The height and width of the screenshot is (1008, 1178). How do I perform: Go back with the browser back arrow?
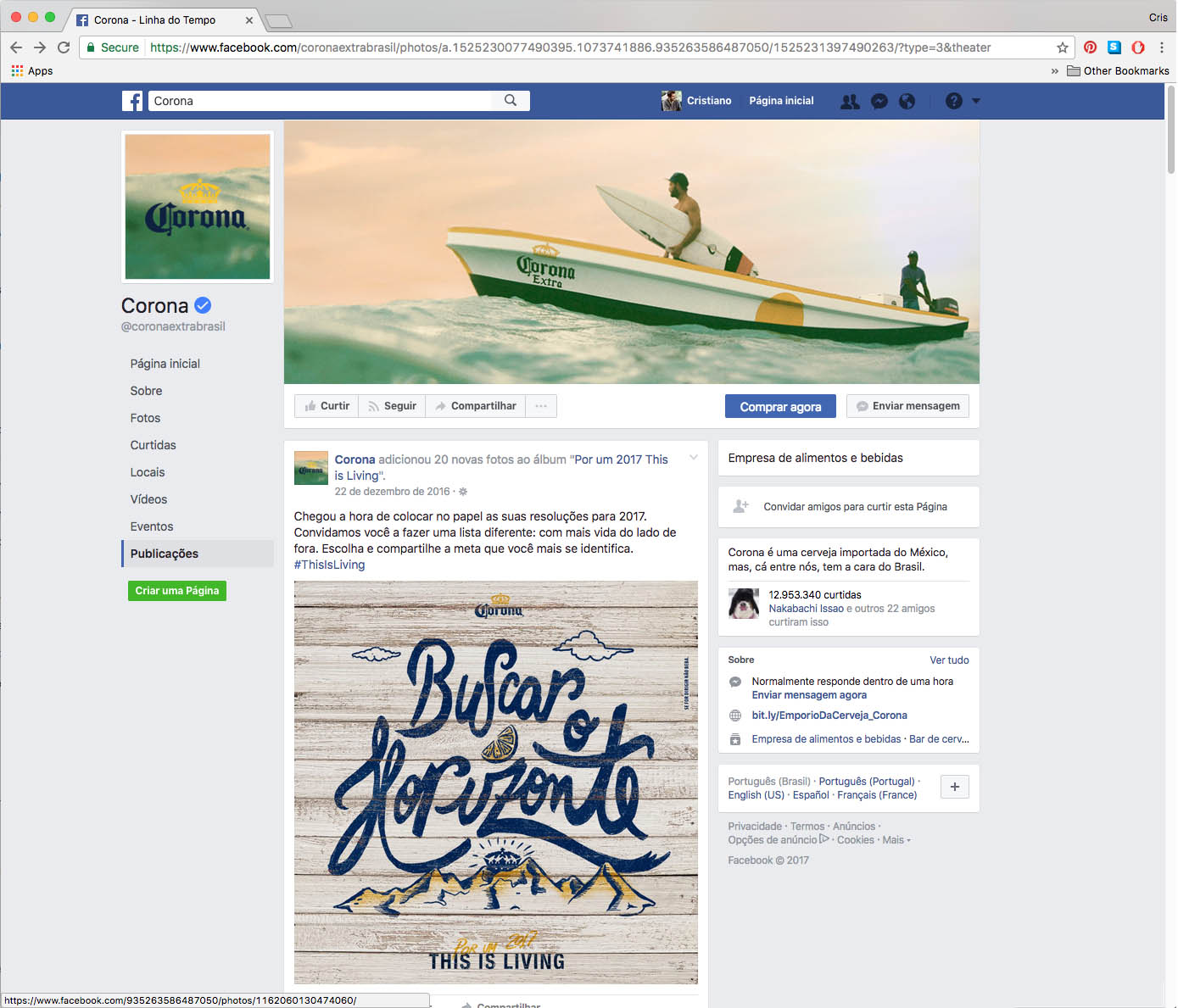[x=16, y=47]
